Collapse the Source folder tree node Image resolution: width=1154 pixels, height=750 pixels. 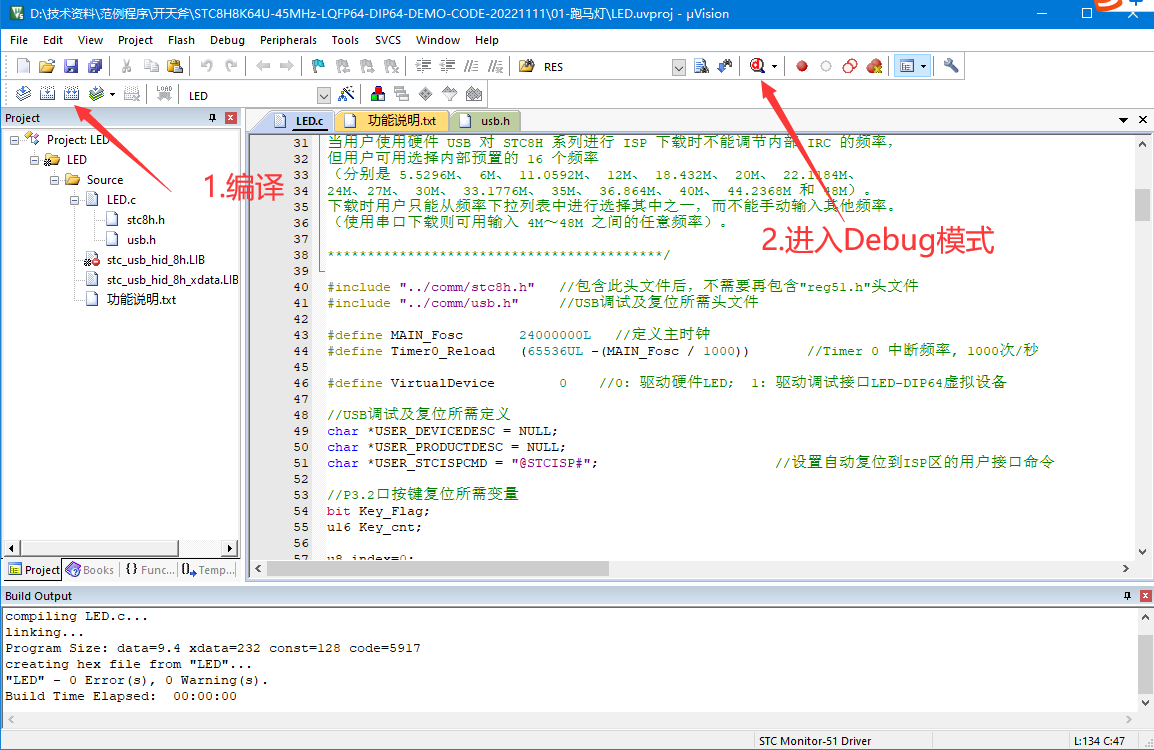(x=55, y=180)
